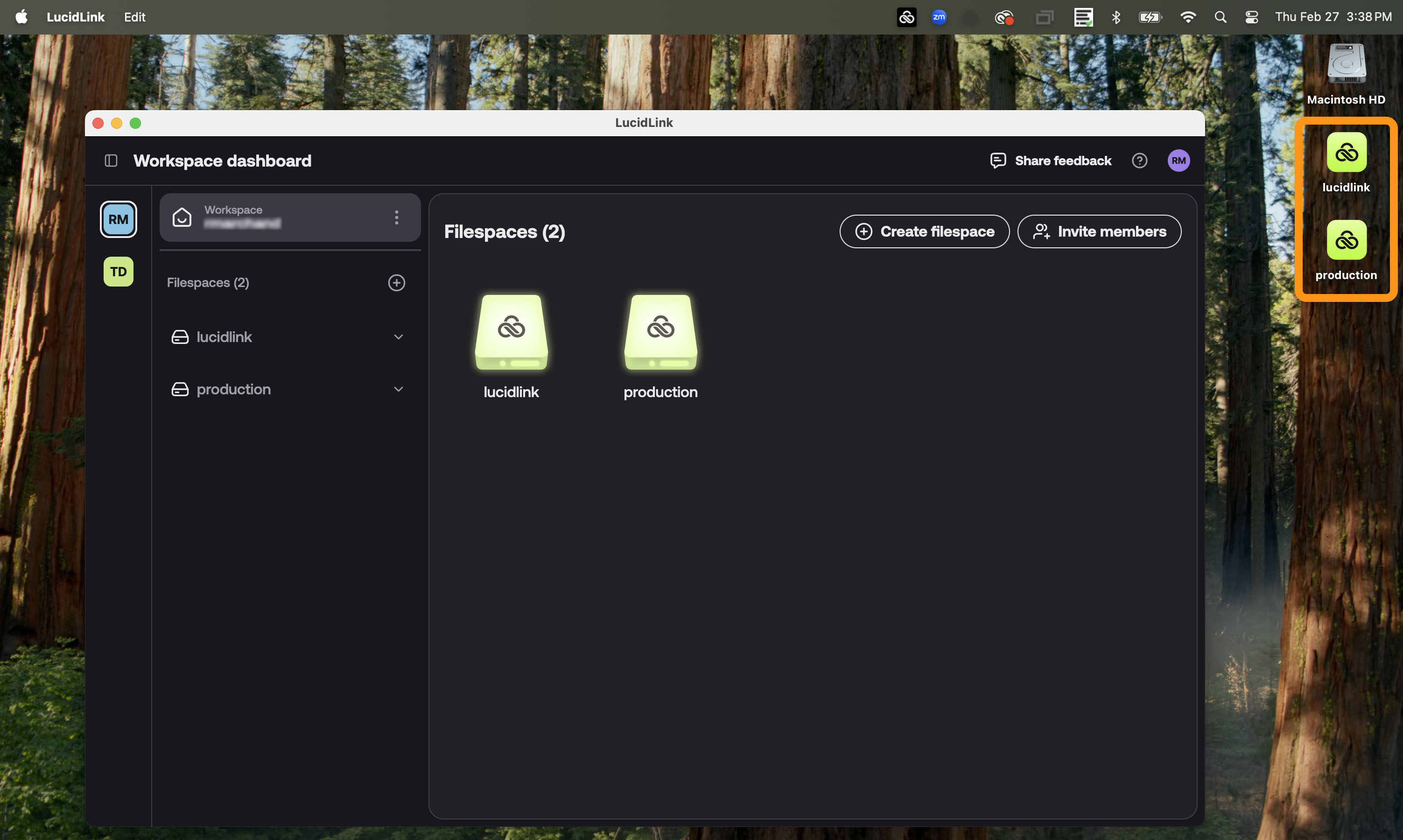This screenshot has width=1403, height=840.
Task: Open Spotlight search icon
Action: point(1220,17)
